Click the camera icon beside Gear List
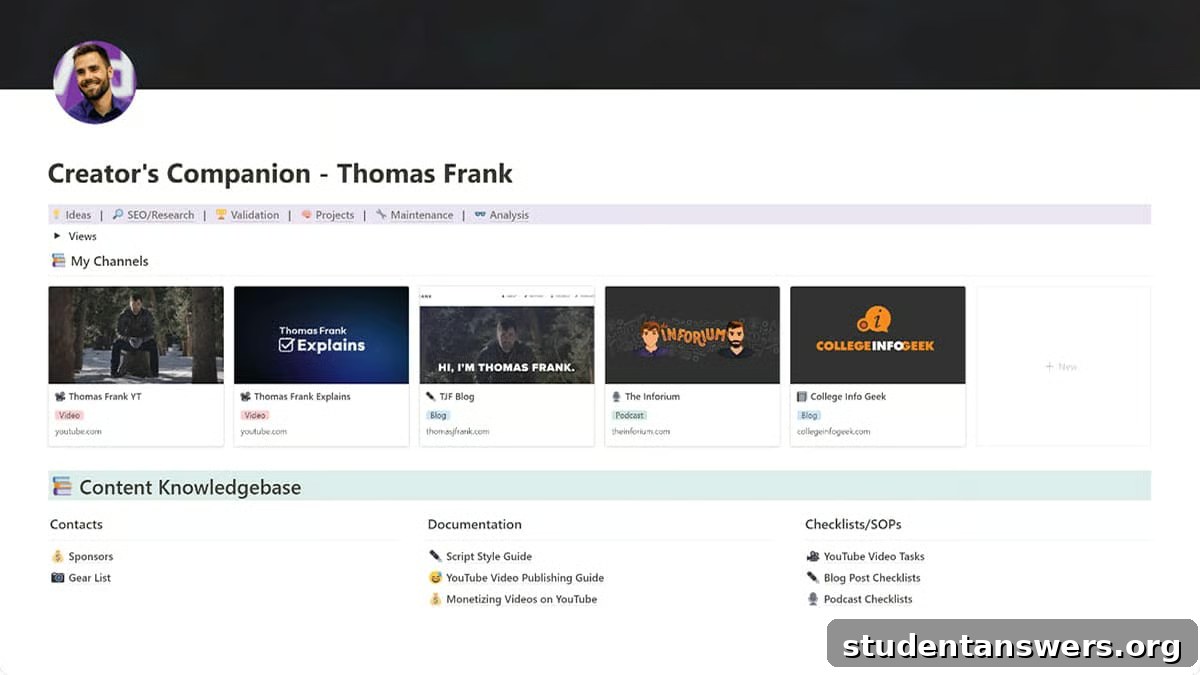 coord(58,578)
